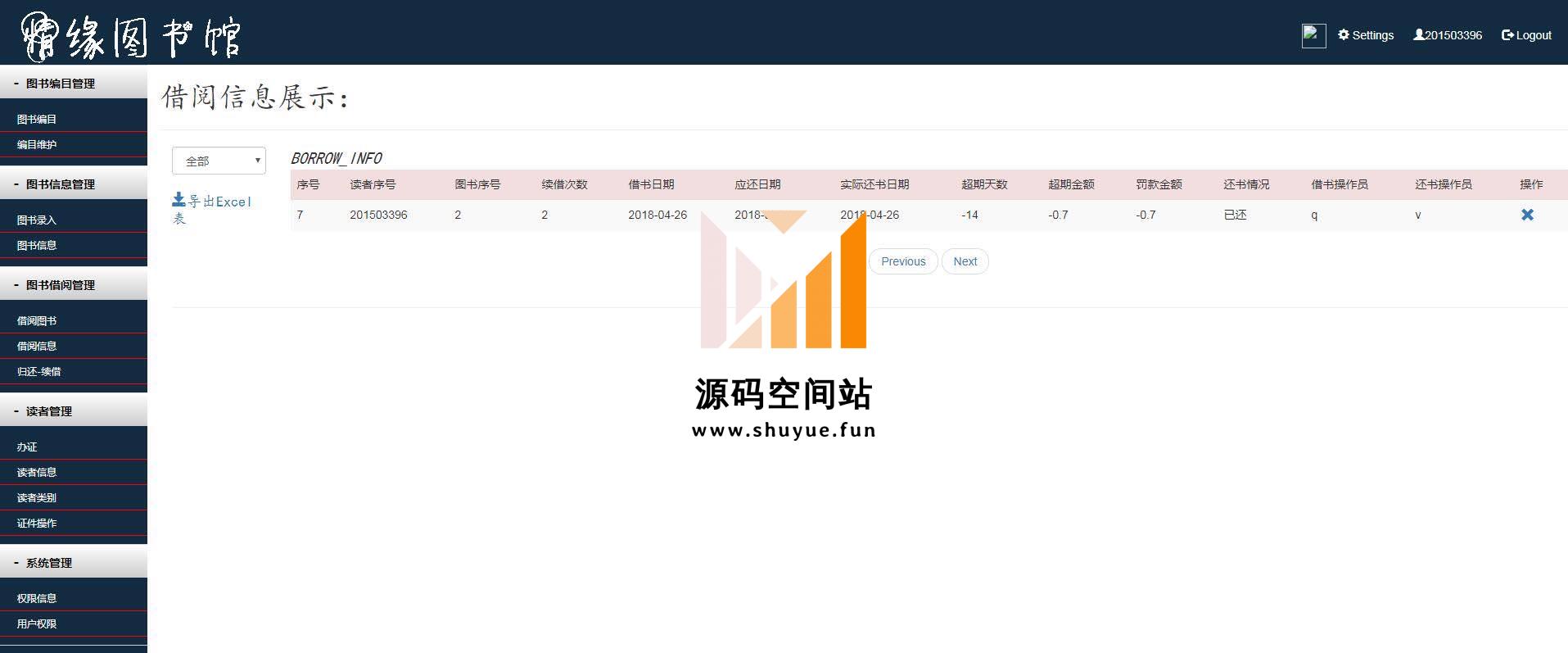Open 用户权限 in the sidebar
The width and height of the screenshot is (1568, 653).
coord(37,624)
